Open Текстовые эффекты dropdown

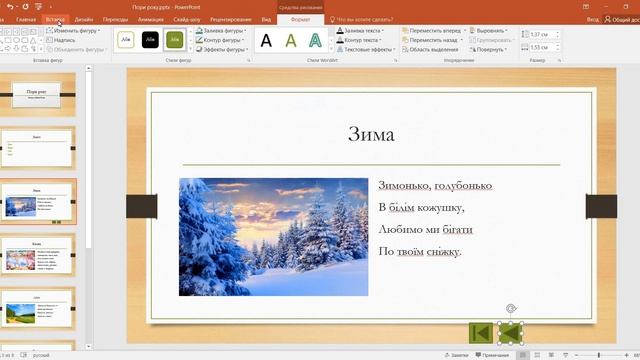coord(366,49)
